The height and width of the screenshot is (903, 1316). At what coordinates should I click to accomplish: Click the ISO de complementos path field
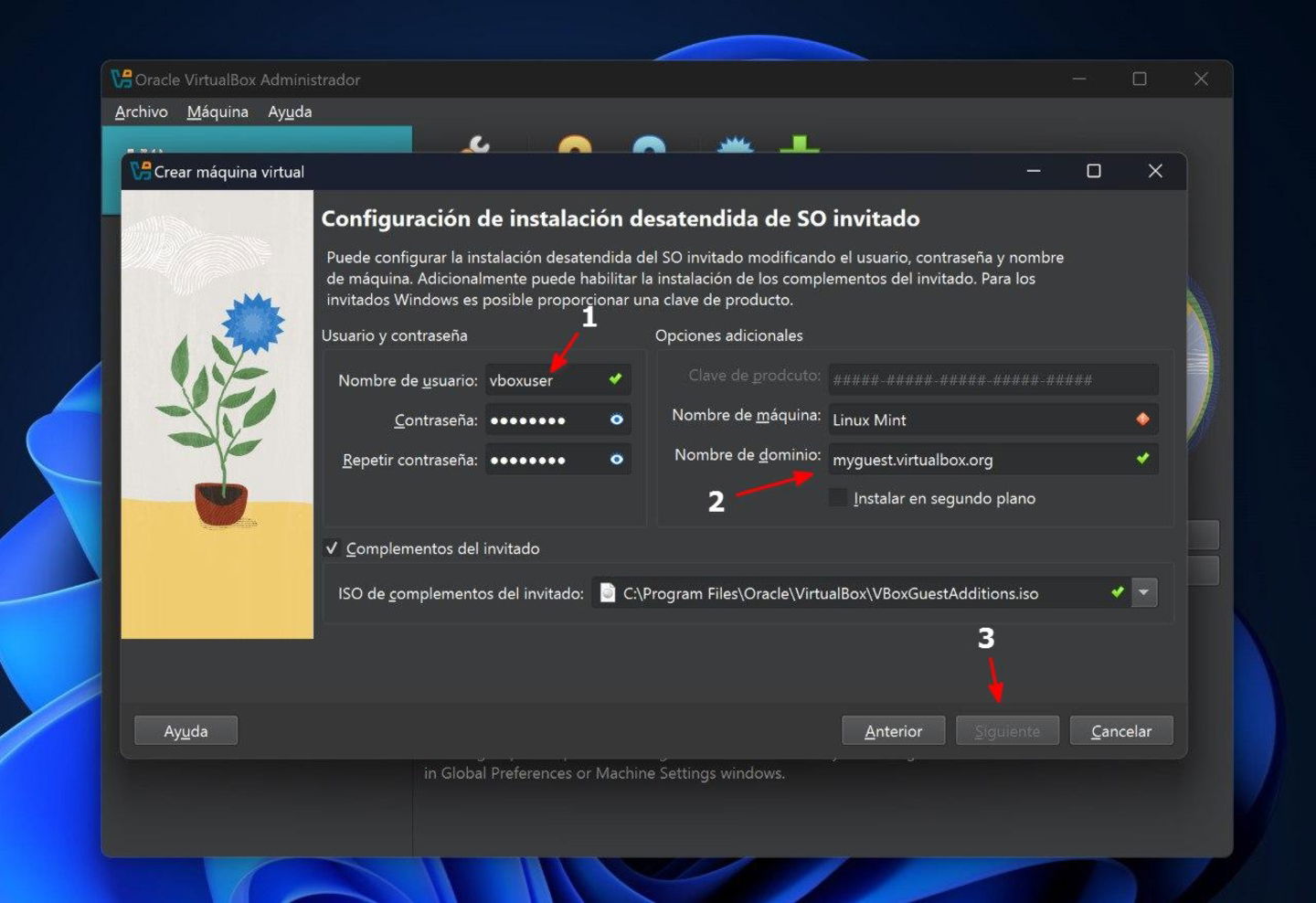(x=861, y=592)
